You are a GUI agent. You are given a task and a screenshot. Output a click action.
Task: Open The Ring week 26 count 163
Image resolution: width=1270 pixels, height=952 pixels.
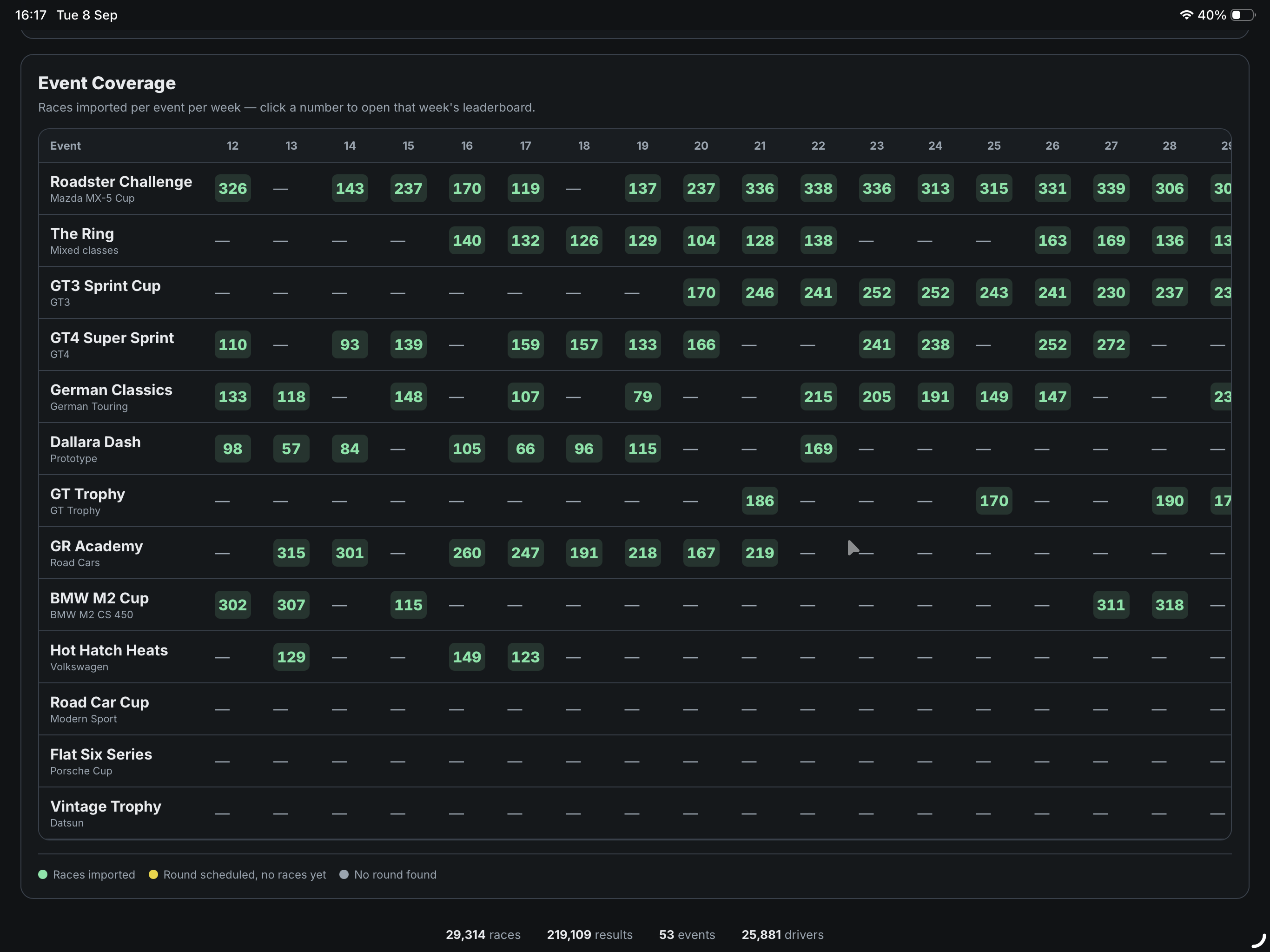(1052, 241)
